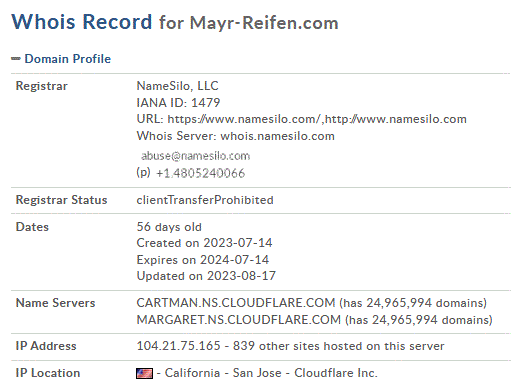
Task: Click the IP address 104.21.75.165
Action: 179,346
